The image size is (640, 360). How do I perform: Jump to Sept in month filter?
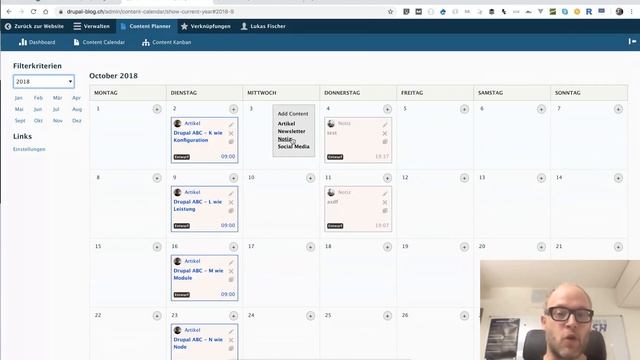20,121
